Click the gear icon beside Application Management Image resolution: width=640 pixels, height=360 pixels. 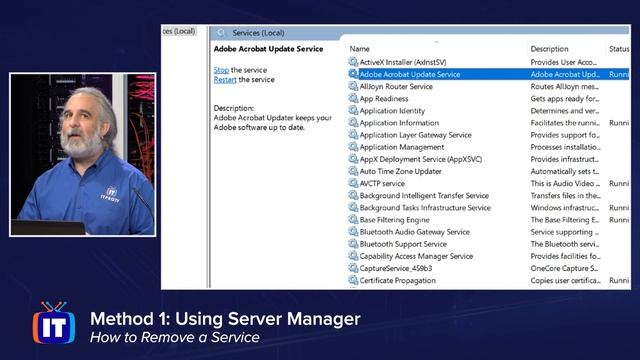tap(353, 147)
